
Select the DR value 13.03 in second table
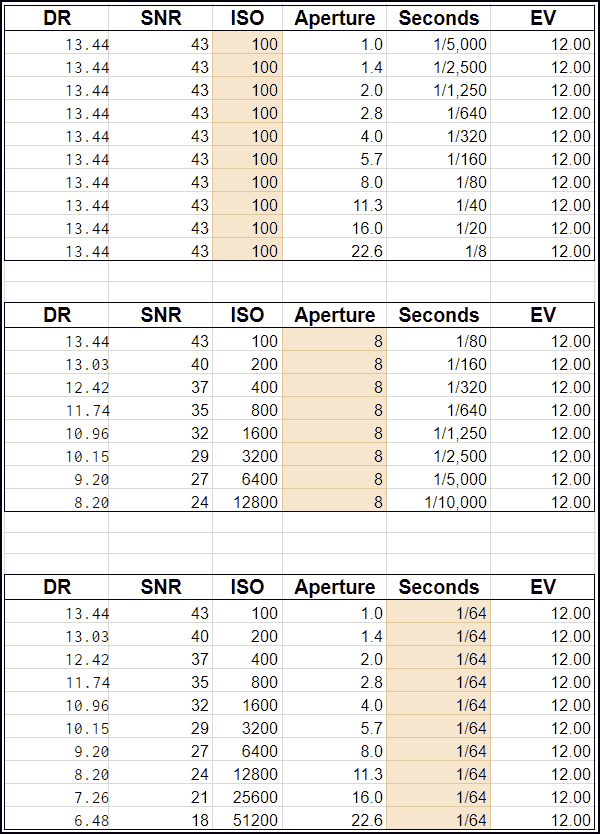point(57,364)
